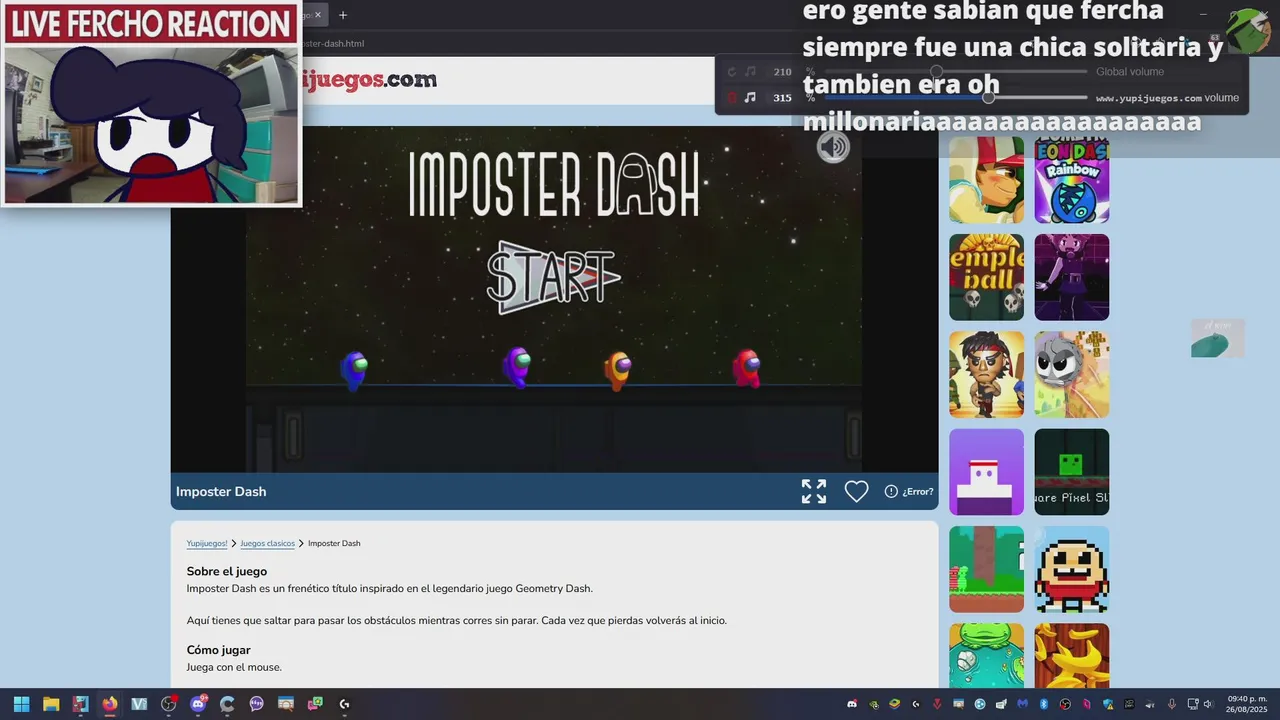
Task: Open the headband warrior game thumbnail
Action: coord(987,375)
